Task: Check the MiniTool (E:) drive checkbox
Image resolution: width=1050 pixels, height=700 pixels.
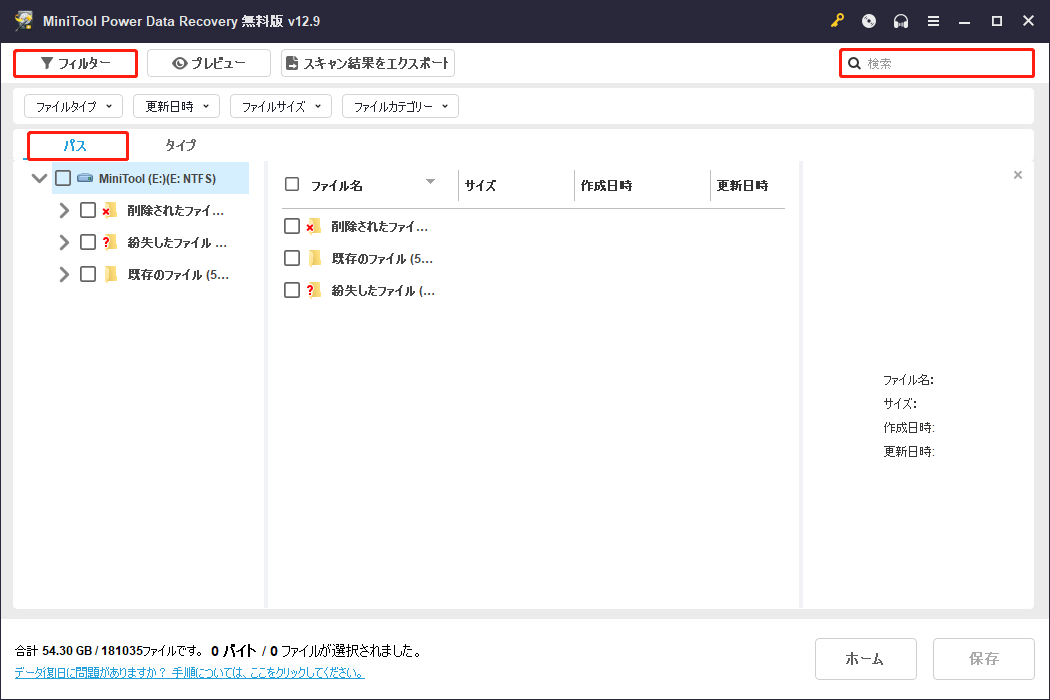Action: [63, 178]
